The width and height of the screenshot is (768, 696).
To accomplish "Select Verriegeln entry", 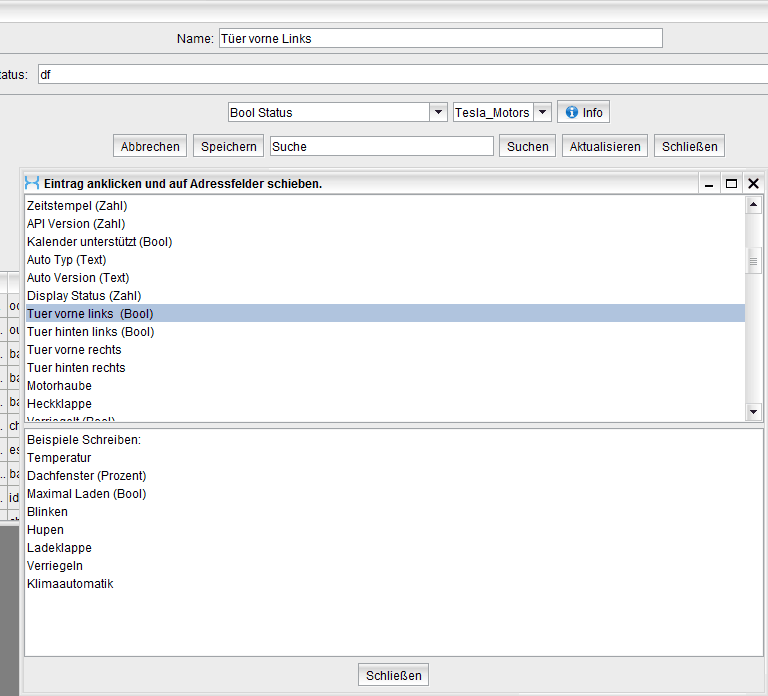I will [x=394, y=566].
